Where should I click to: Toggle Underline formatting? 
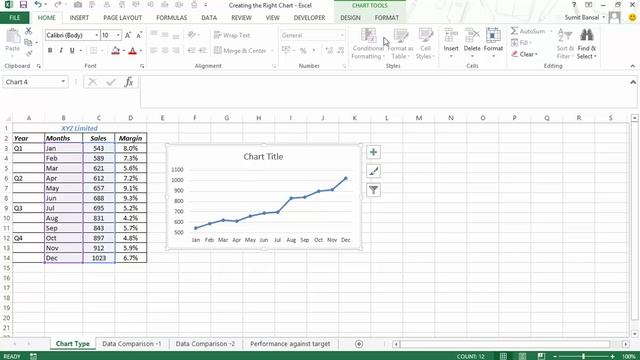pyautogui.click(x=72, y=51)
